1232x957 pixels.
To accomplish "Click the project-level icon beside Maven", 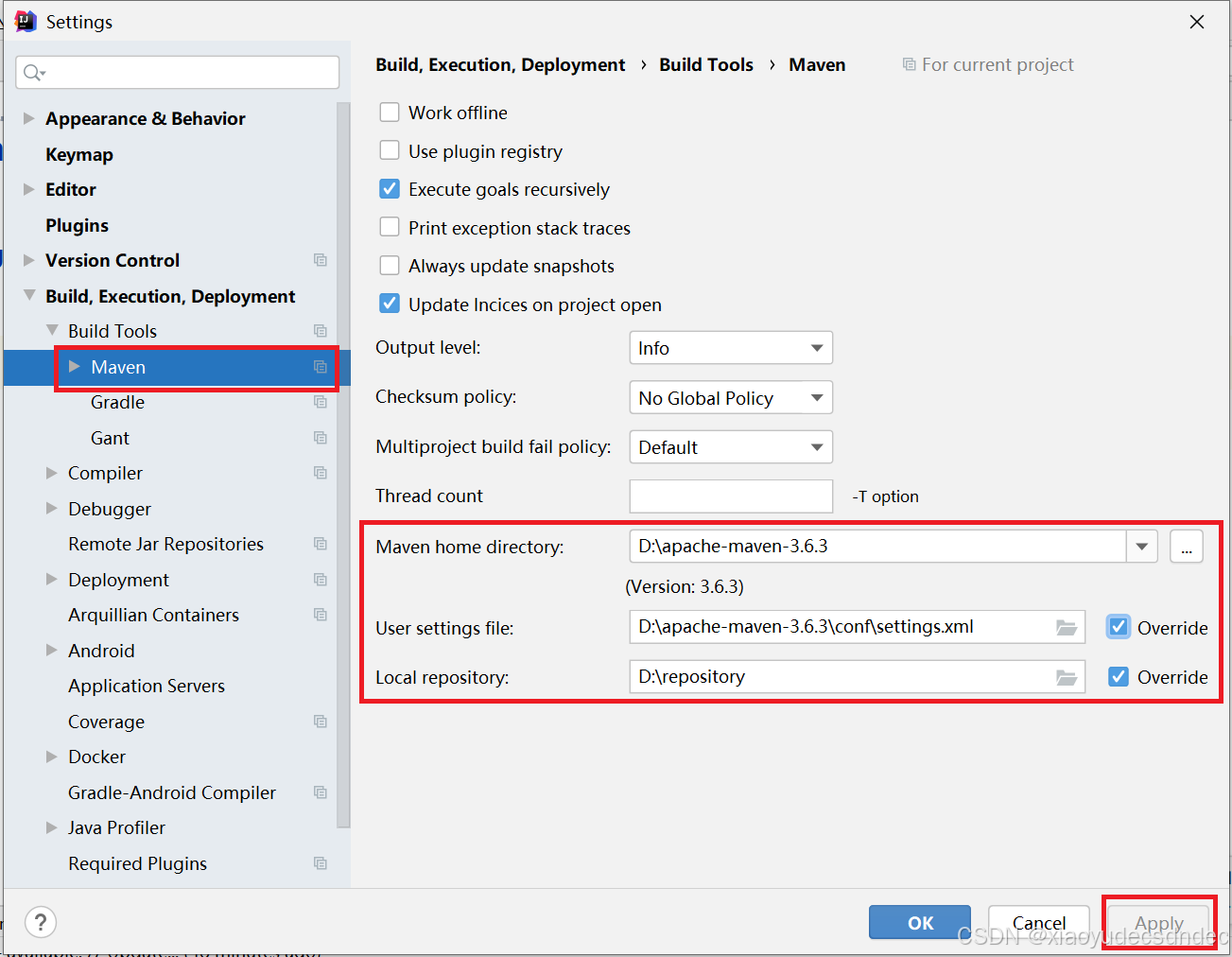I will [321, 367].
